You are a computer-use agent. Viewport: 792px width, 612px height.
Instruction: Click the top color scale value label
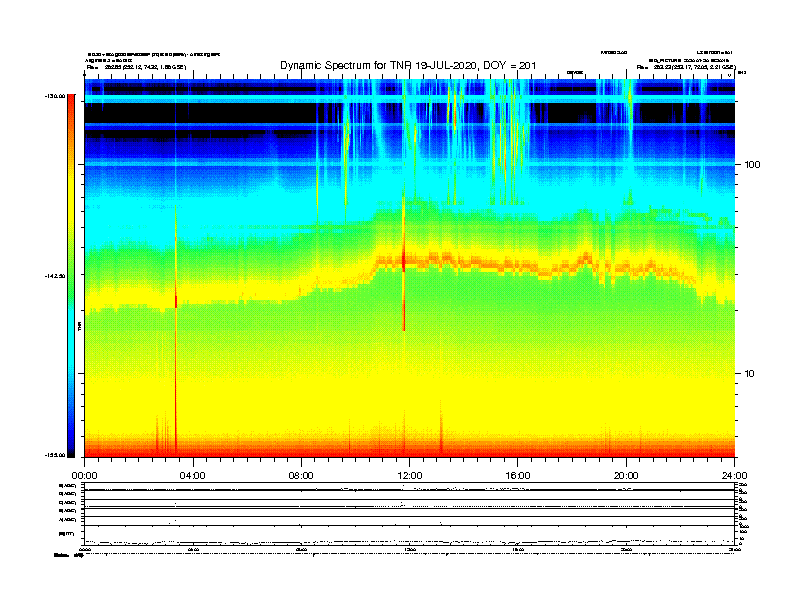point(54,97)
